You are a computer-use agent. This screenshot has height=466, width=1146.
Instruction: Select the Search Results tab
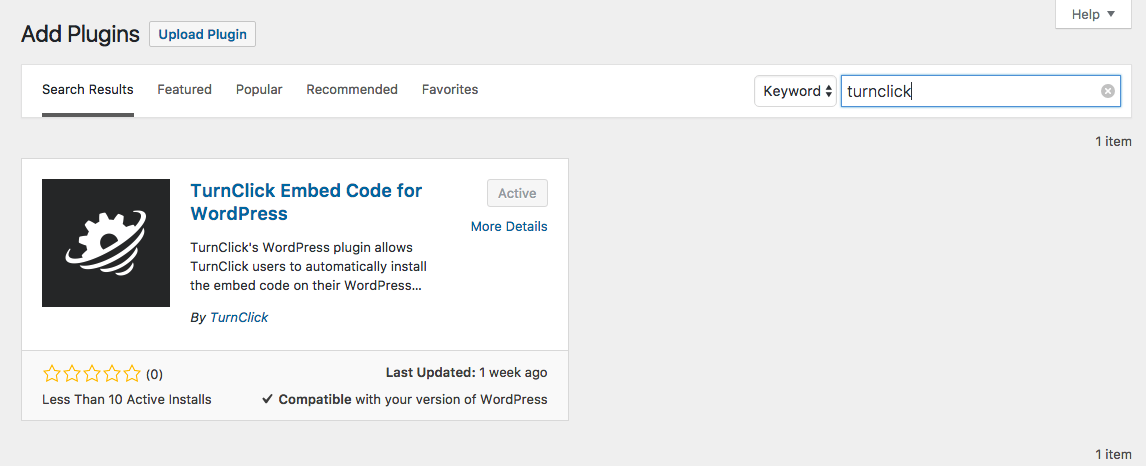pos(88,89)
